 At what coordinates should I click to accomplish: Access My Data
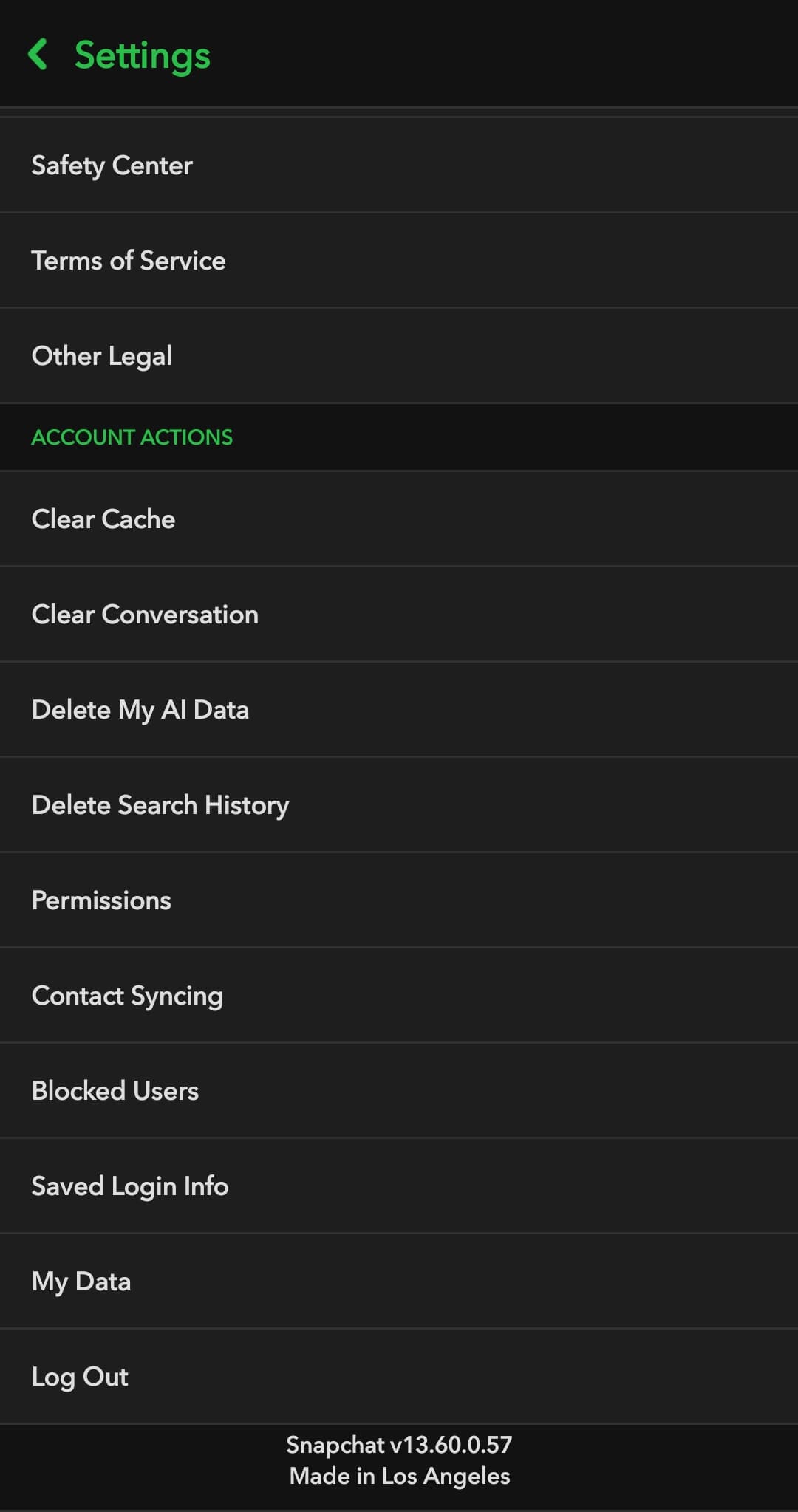81,1281
